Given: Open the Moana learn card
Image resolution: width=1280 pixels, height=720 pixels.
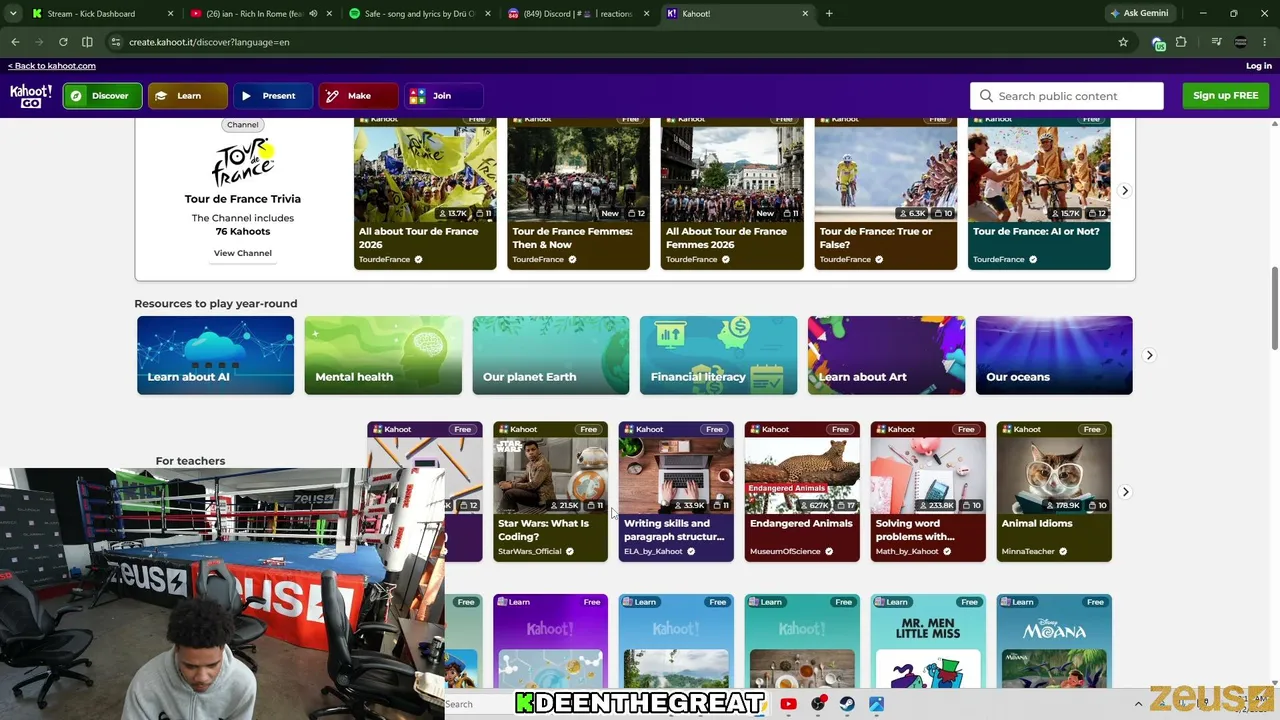Looking at the screenshot, I should tap(1054, 641).
